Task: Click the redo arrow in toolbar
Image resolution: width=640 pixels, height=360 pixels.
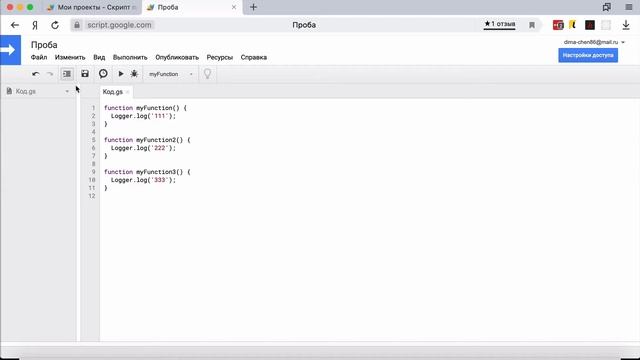Action: (50, 74)
